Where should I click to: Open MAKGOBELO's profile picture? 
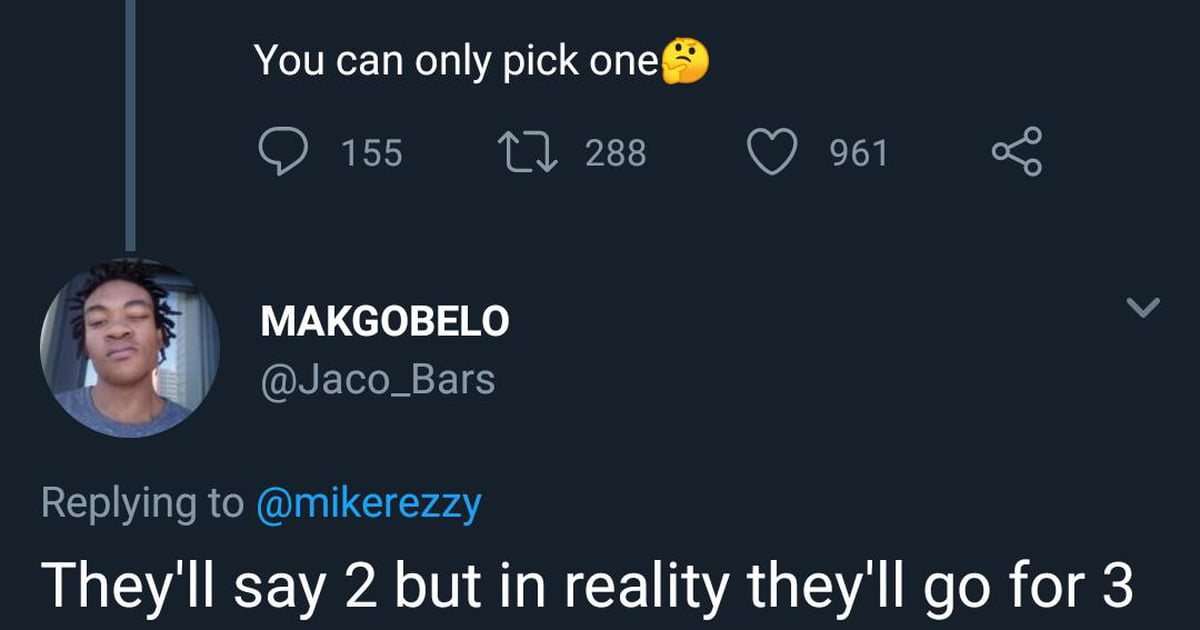coord(130,347)
